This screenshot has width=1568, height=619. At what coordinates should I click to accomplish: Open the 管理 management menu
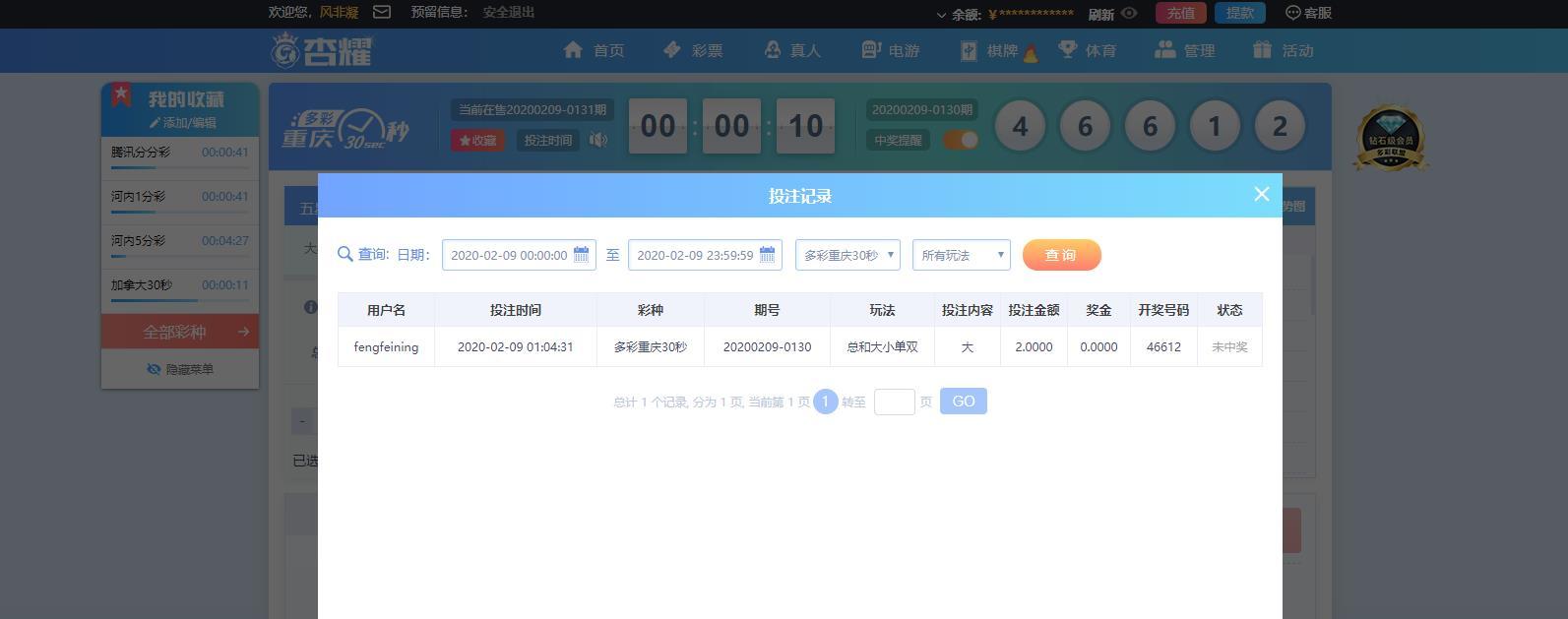(1185, 50)
